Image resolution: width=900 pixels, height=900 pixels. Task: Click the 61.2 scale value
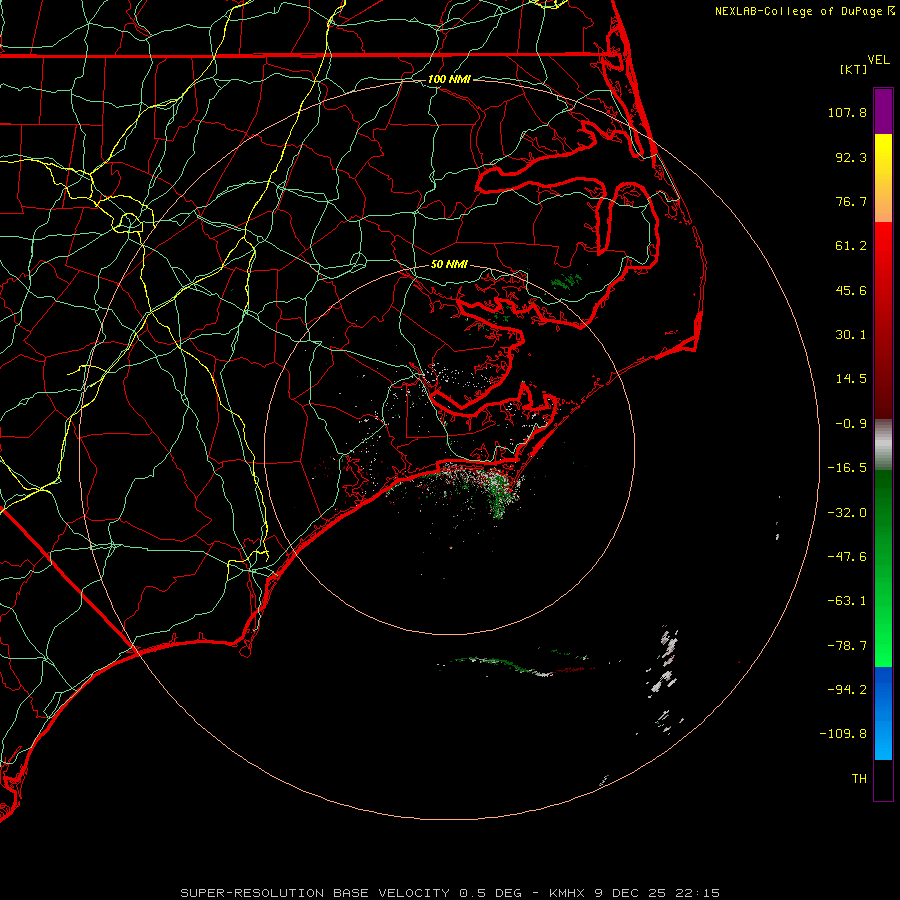[x=851, y=246]
